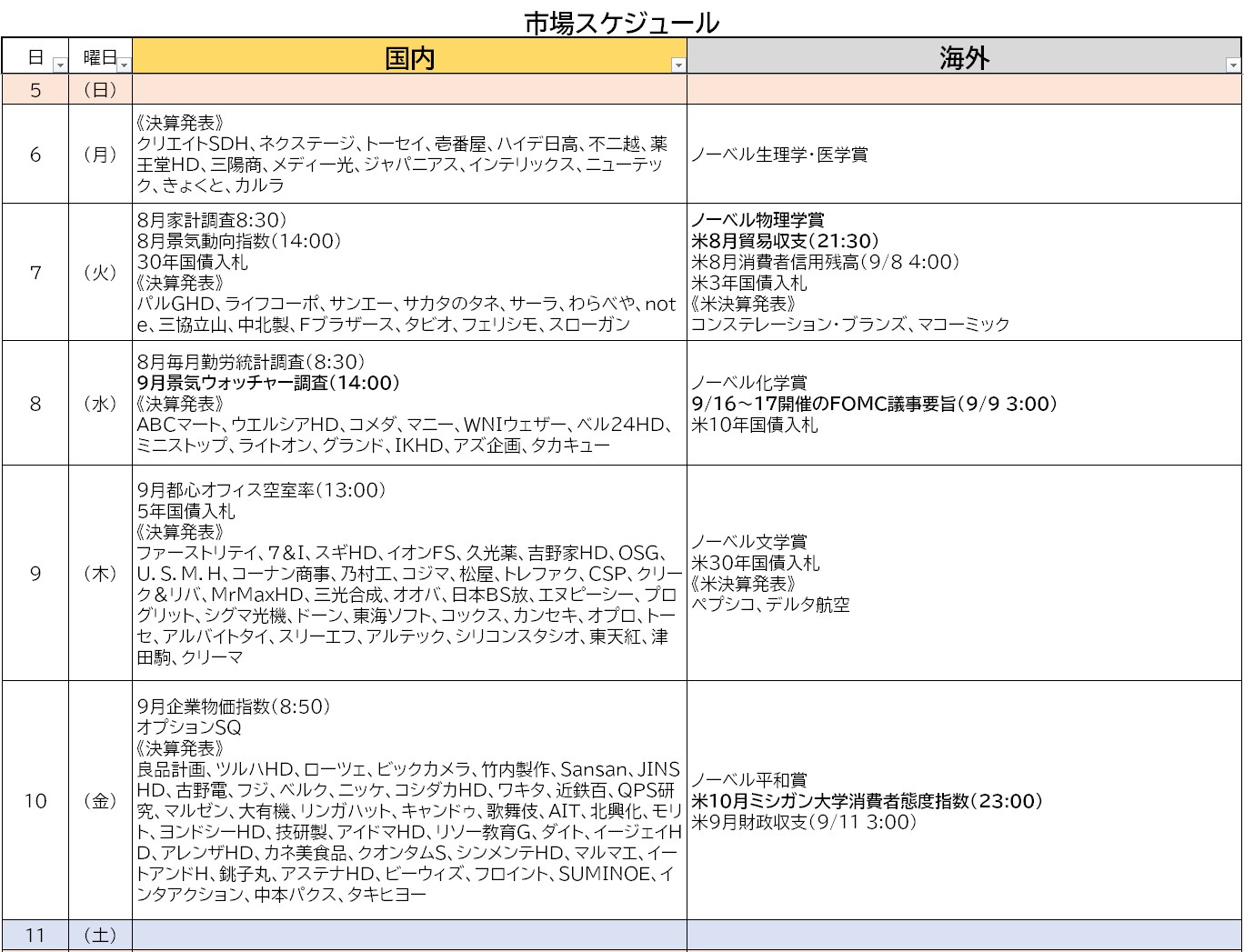Click the domestic cell containing オプションSQ
The height and width of the screenshot is (952, 1244).
409,800
